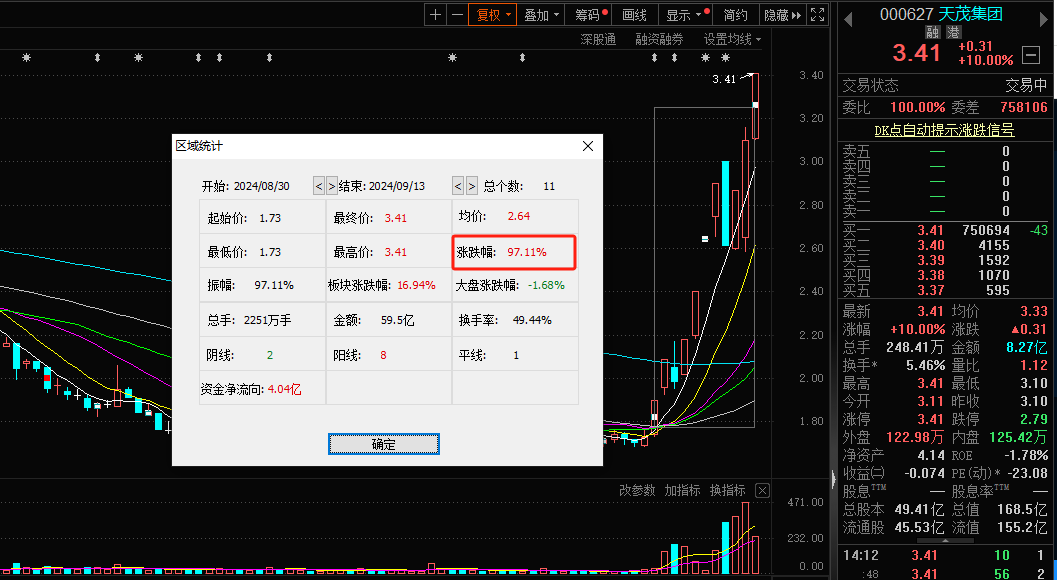The image size is (1057, 580).
Task: Close the indicator sub-panel with X icon
Action: 762,490
